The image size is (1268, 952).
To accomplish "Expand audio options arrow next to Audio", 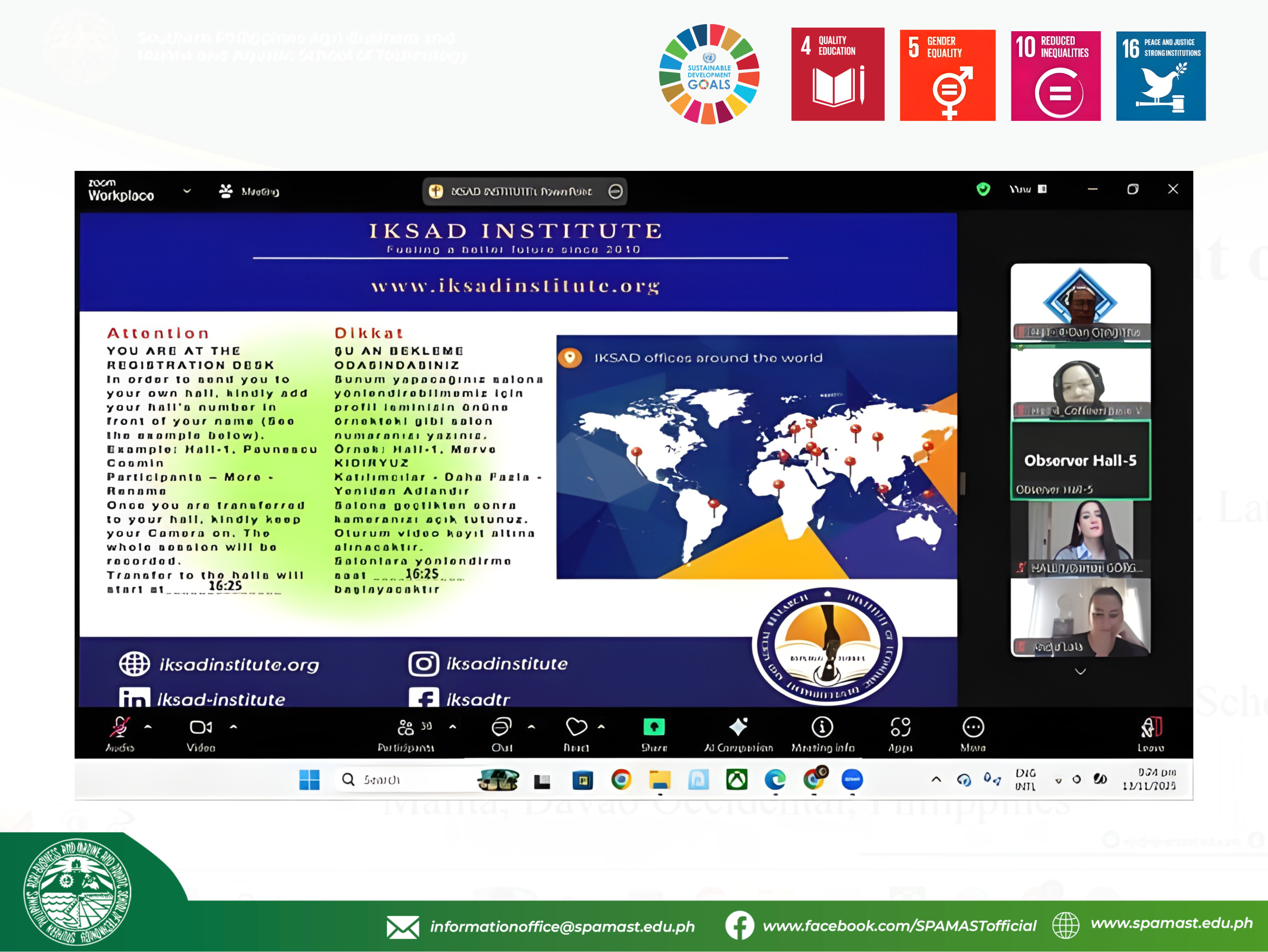I will (148, 727).
